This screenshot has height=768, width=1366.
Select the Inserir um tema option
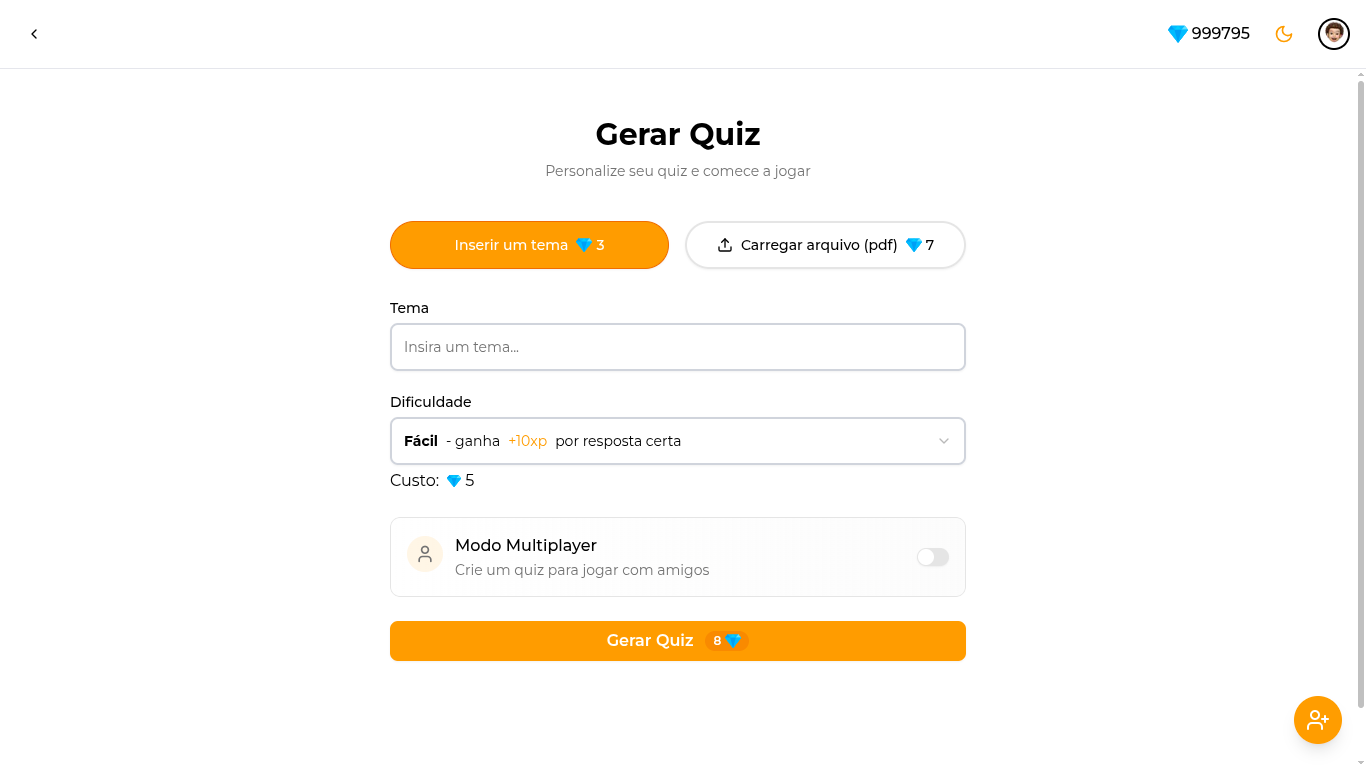click(529, 244)
